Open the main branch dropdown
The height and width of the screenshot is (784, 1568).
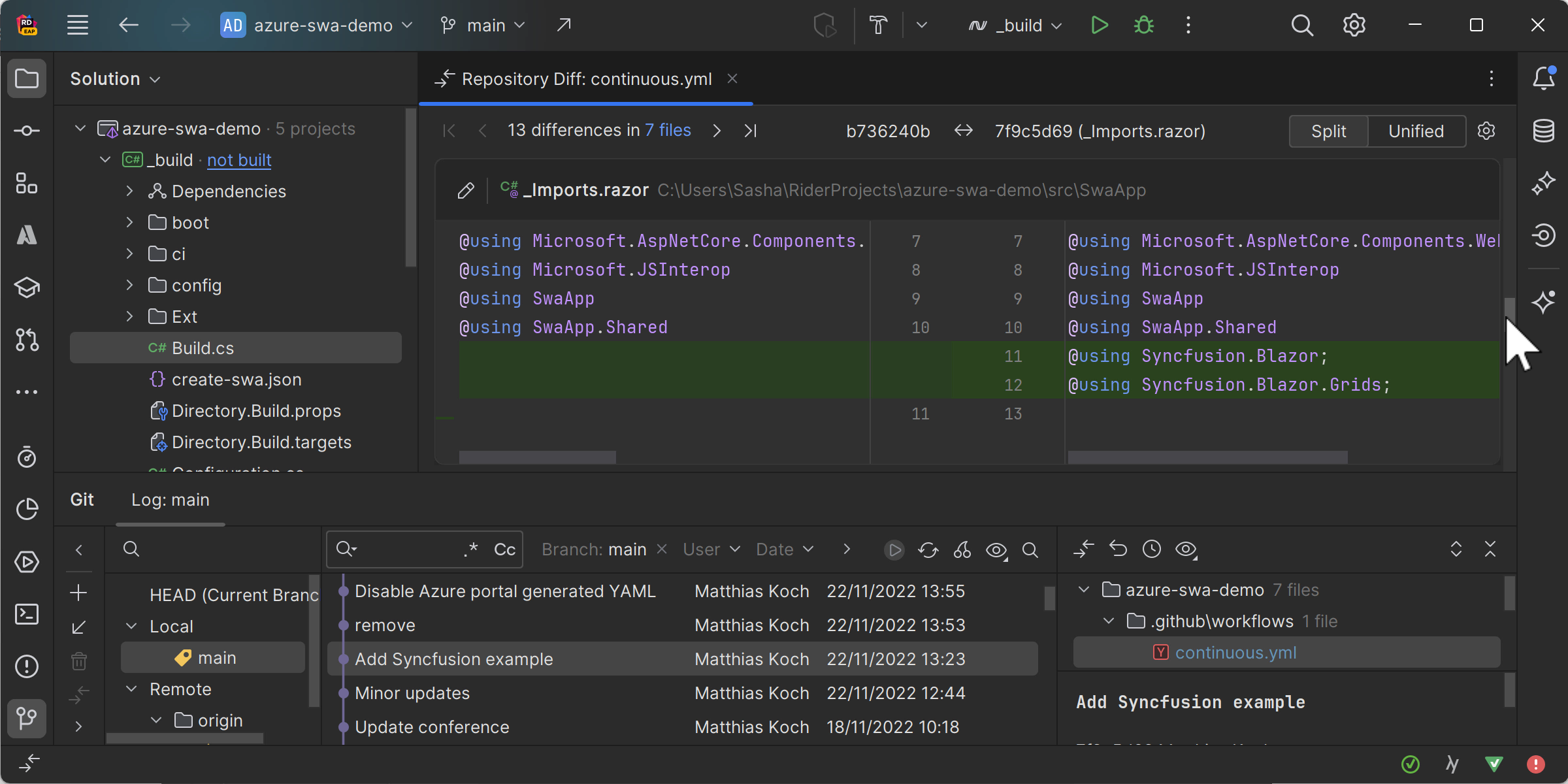(x=483, y=25)
